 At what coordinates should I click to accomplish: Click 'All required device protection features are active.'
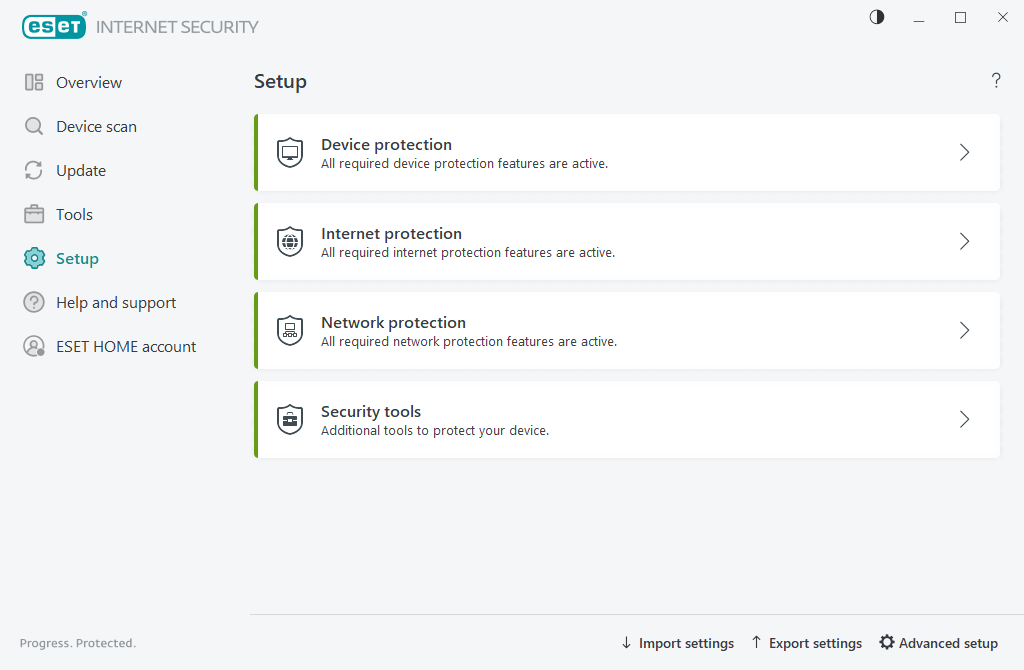click(x=464, y=163)
